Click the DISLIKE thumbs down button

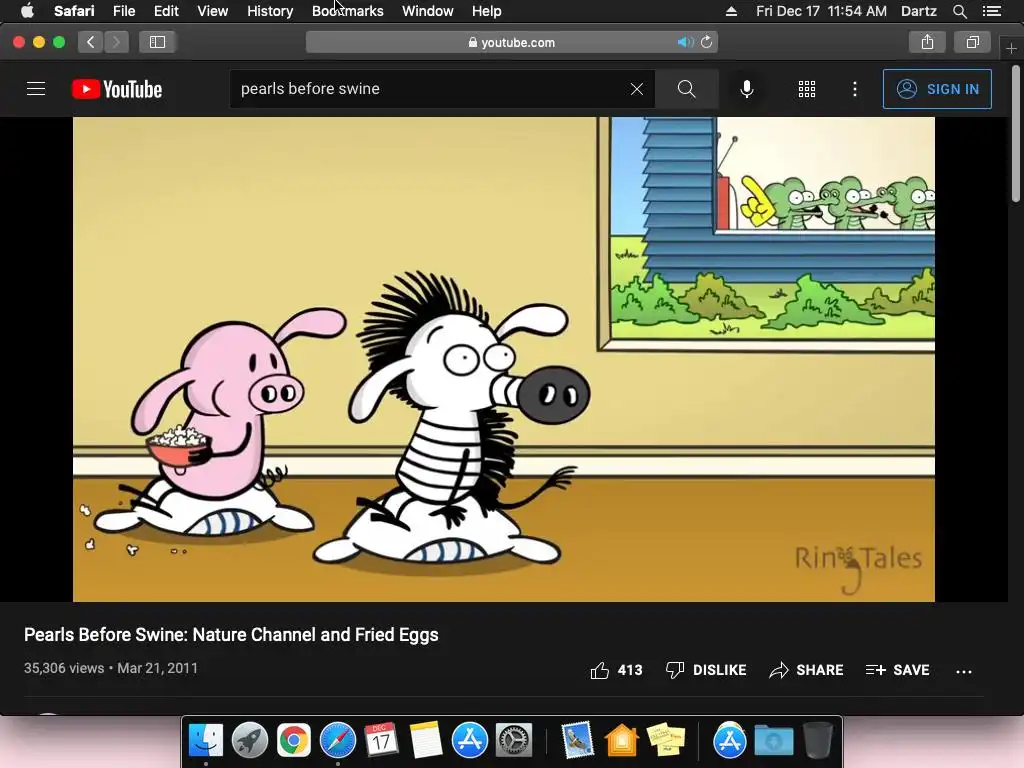(705, 670)
